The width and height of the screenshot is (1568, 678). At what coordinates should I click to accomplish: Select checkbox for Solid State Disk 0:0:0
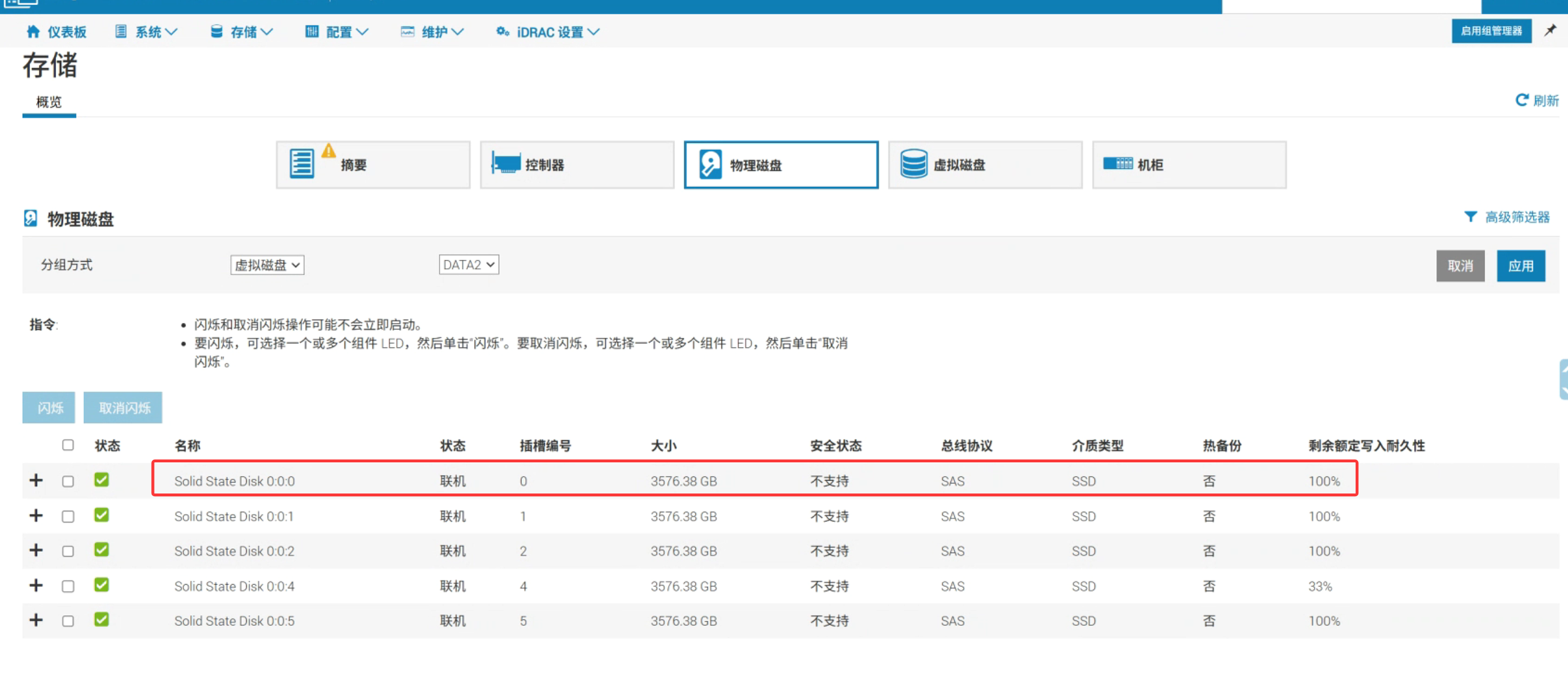[x=68, y=481]
